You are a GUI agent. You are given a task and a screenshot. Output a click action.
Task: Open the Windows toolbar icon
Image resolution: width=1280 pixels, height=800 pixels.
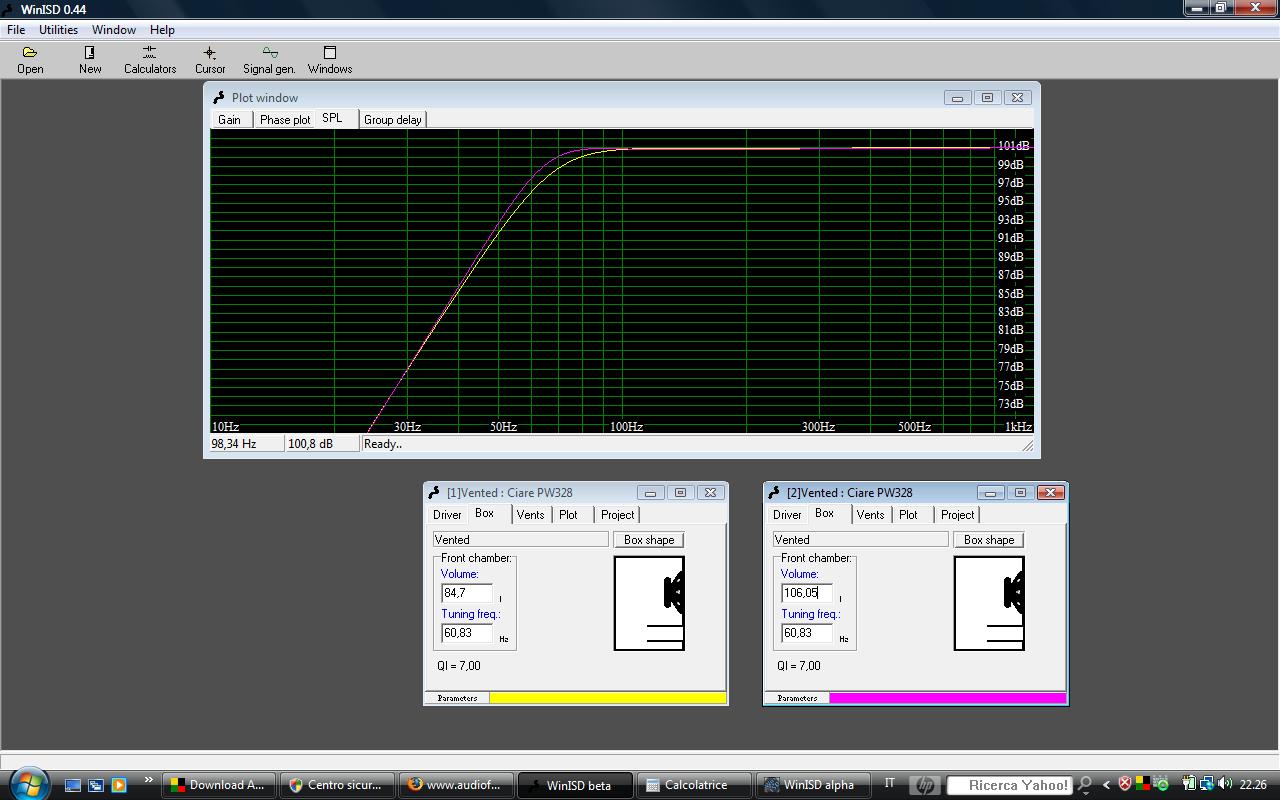click(330, 59)
